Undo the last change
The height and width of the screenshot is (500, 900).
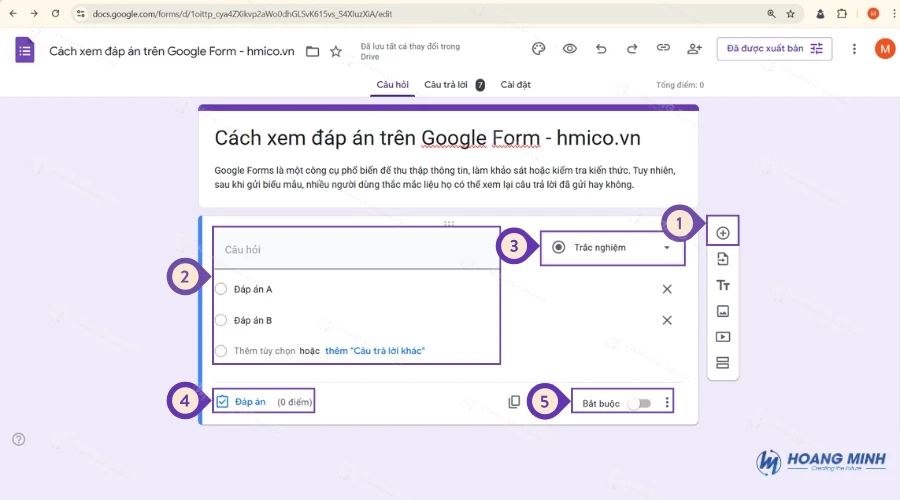point(601,49)
